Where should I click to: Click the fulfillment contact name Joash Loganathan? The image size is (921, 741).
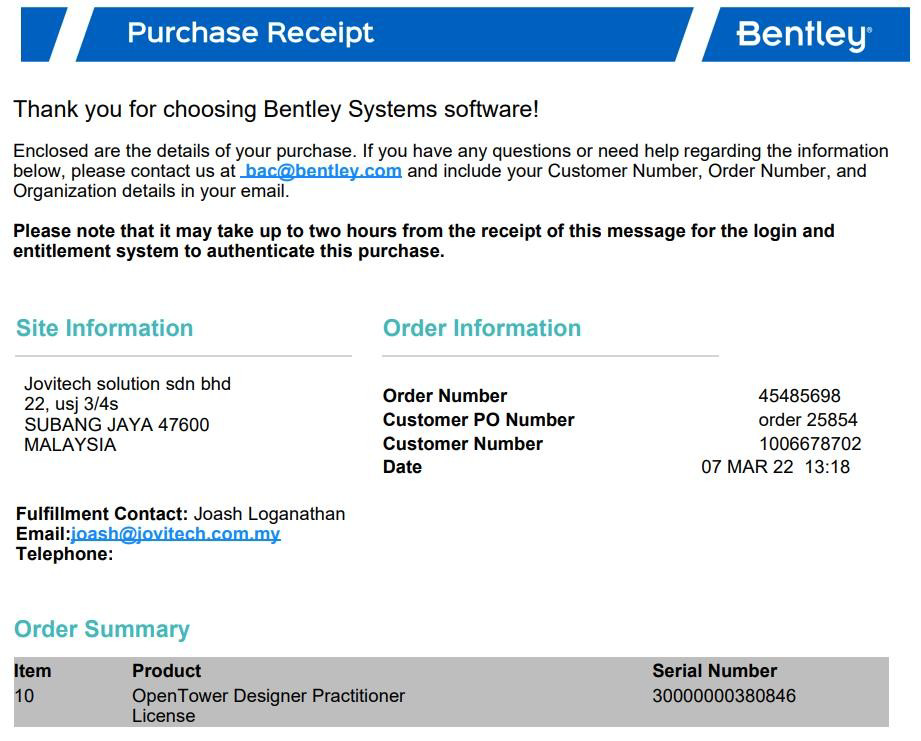(x=269, y=514)
